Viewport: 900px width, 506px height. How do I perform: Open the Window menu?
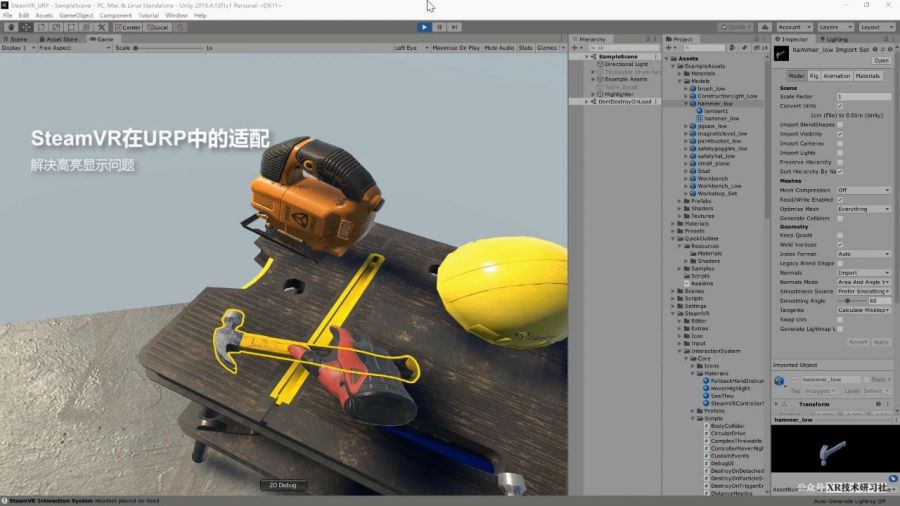(176, 15)
